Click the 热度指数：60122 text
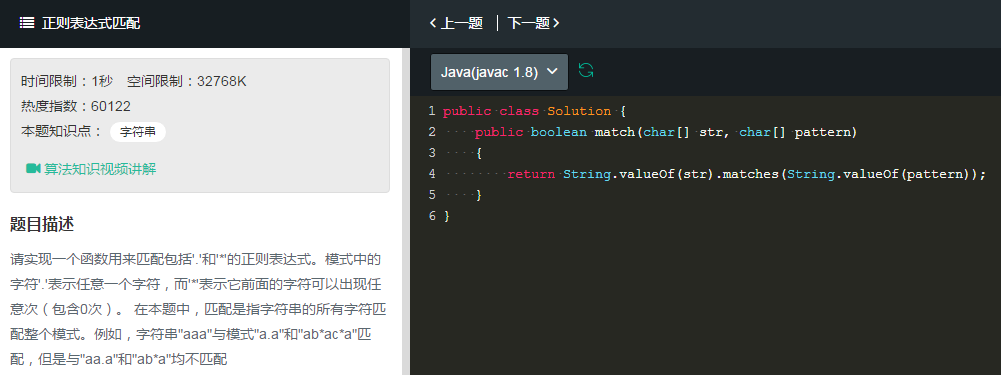 click(76, 106)
